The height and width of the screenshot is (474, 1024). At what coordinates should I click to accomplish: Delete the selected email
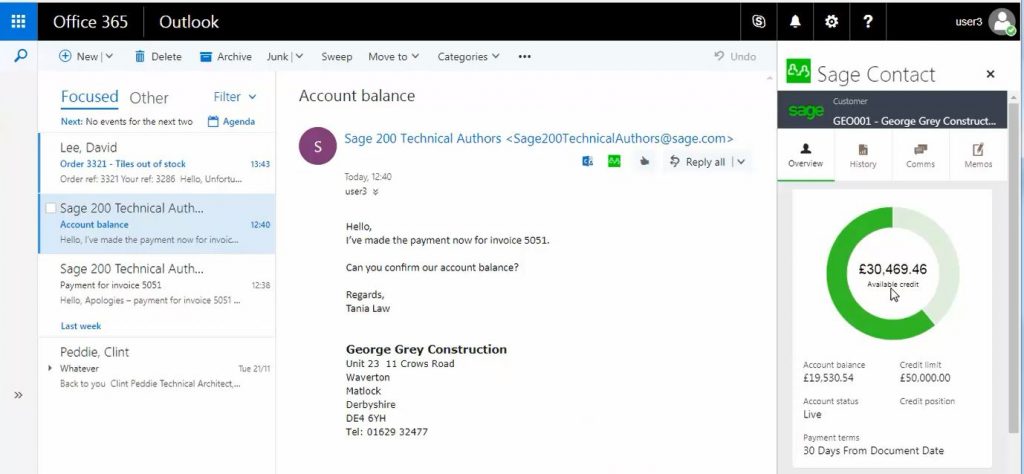tap(158, 57)
